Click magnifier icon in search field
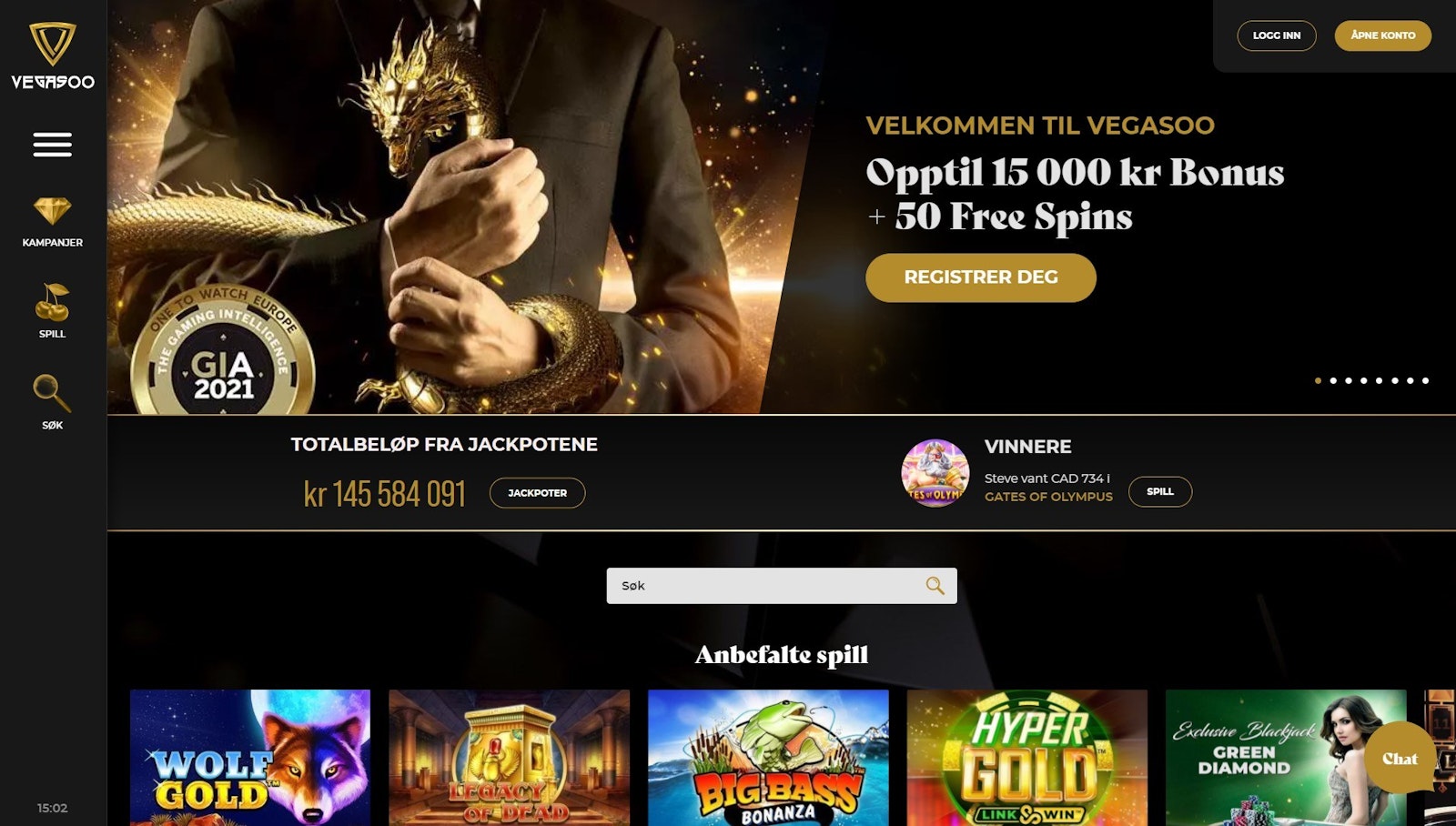 click(x=935, y=586)
